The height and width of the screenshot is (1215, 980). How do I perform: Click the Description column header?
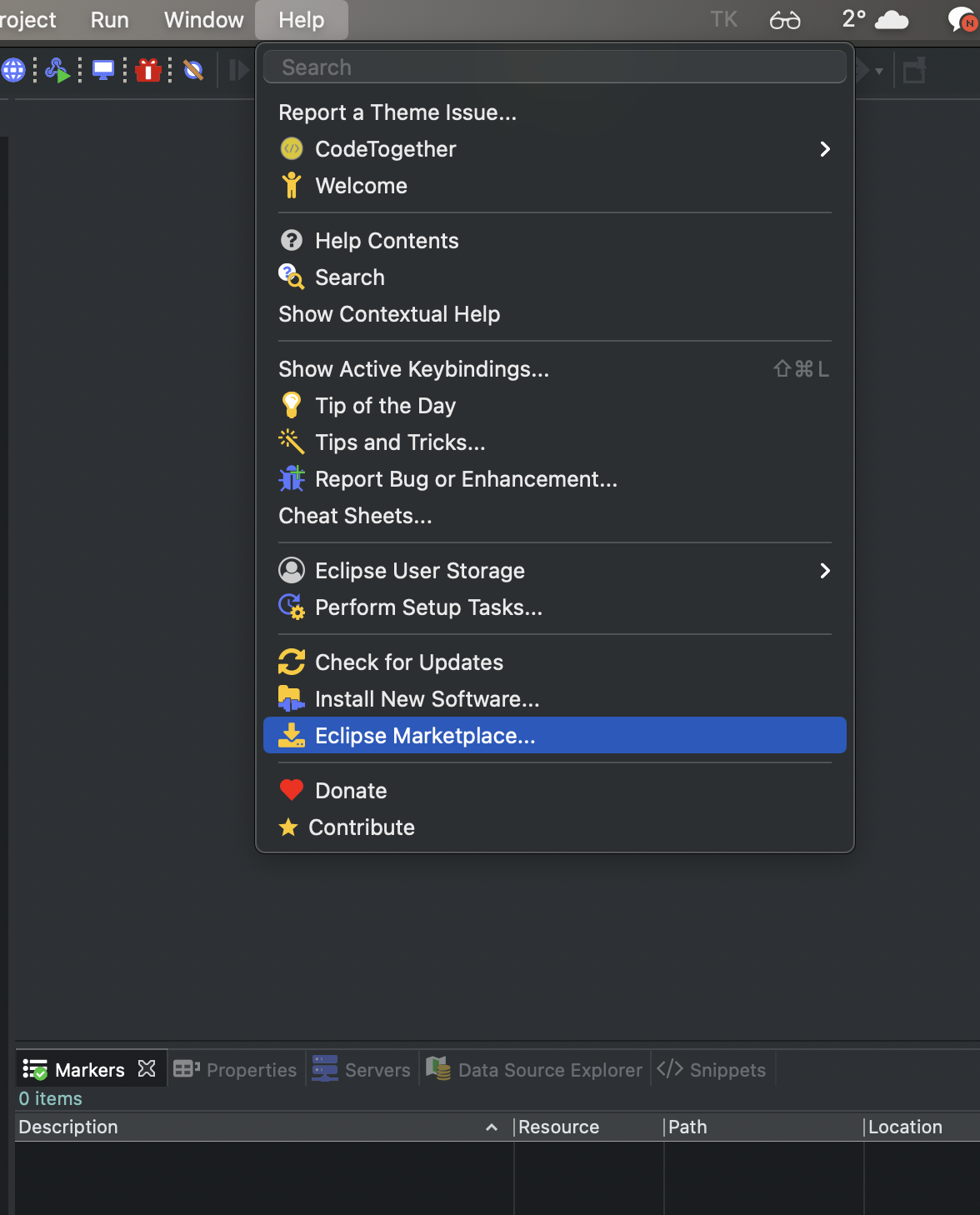click(263, 1127)
